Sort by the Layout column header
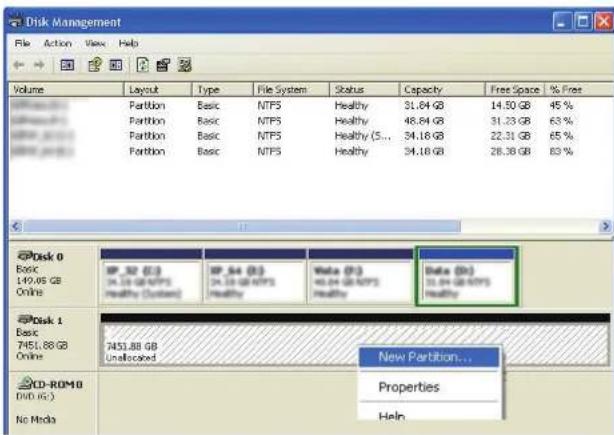Screen dimensions: 614x435 point(158,90)
